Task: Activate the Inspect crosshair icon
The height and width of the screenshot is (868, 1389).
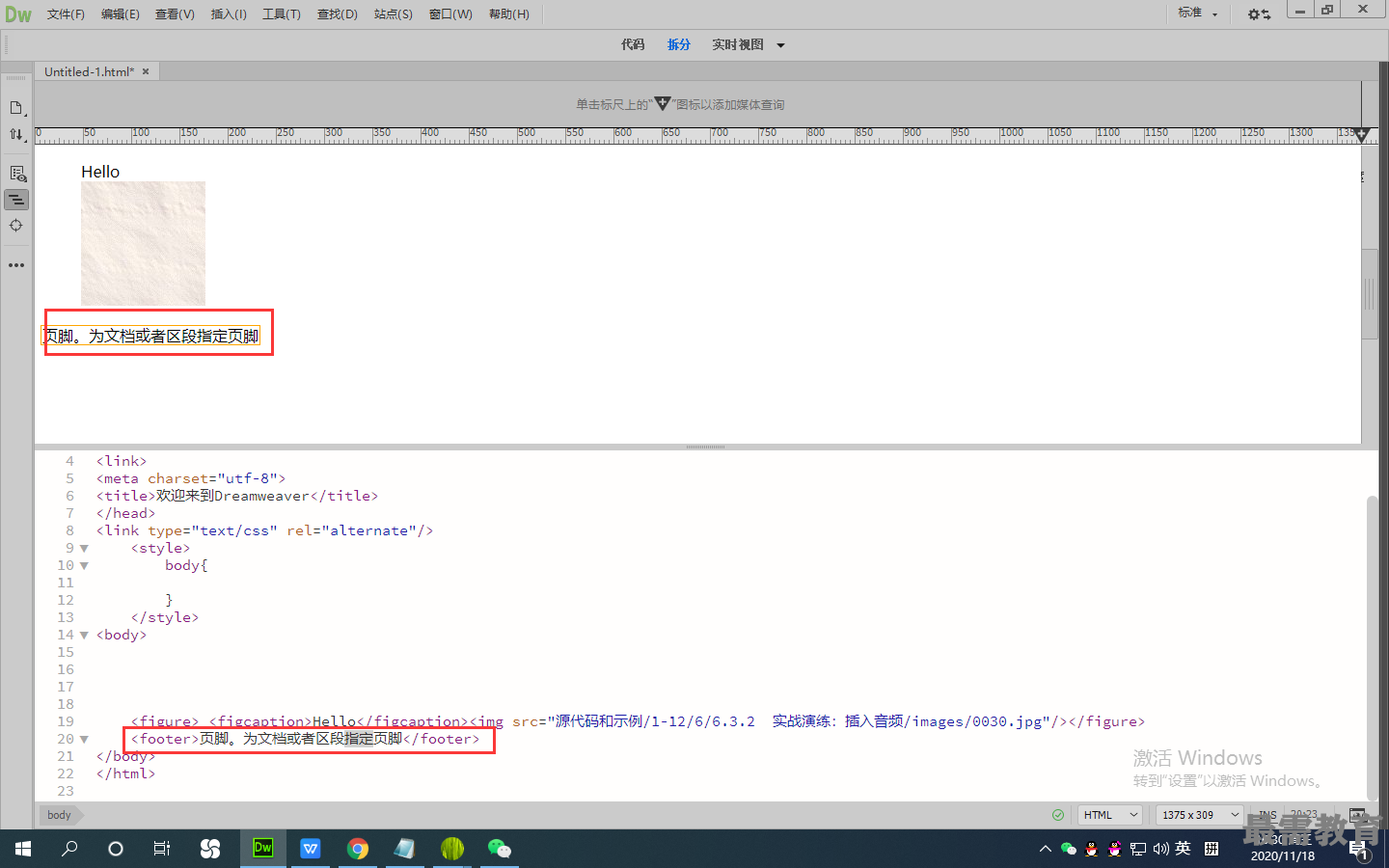Action: (x=16, y=226)
